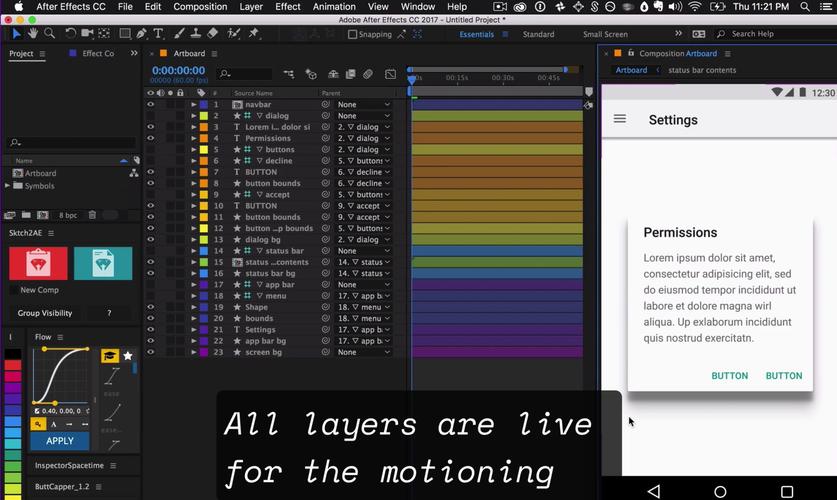This screenshot has width=837, height=500.
Task: Toggle the Frame Blending timeline icon
Action: tap(350, 74)
